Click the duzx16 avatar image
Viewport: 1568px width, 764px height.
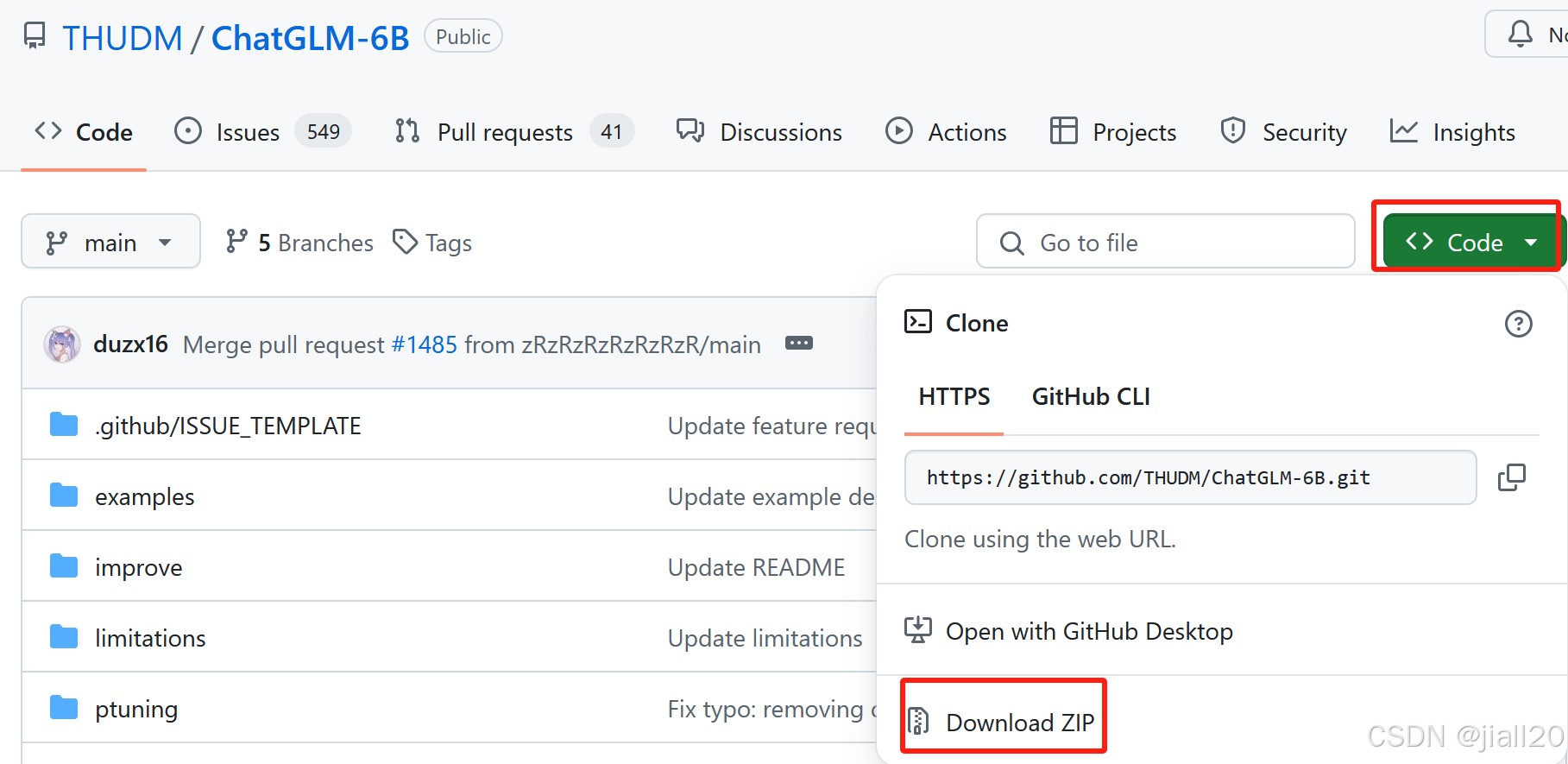[x=62, y=344]
